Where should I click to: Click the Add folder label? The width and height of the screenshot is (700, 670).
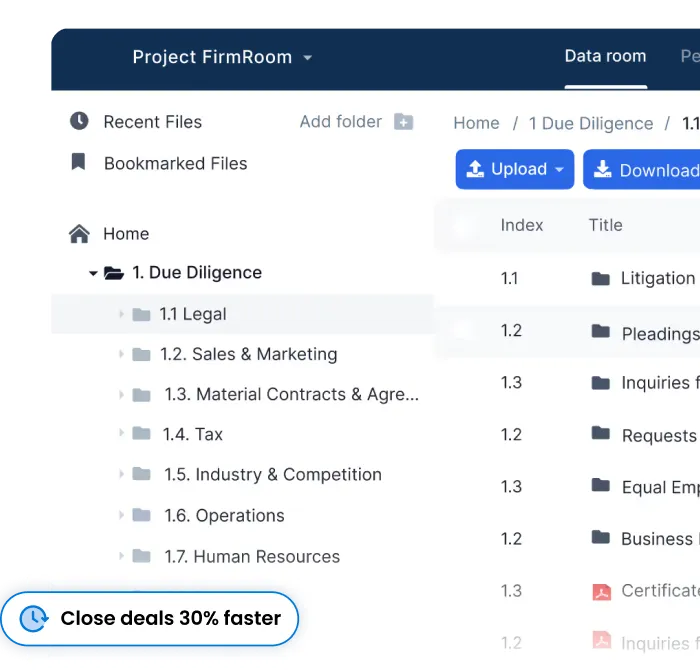341,121
